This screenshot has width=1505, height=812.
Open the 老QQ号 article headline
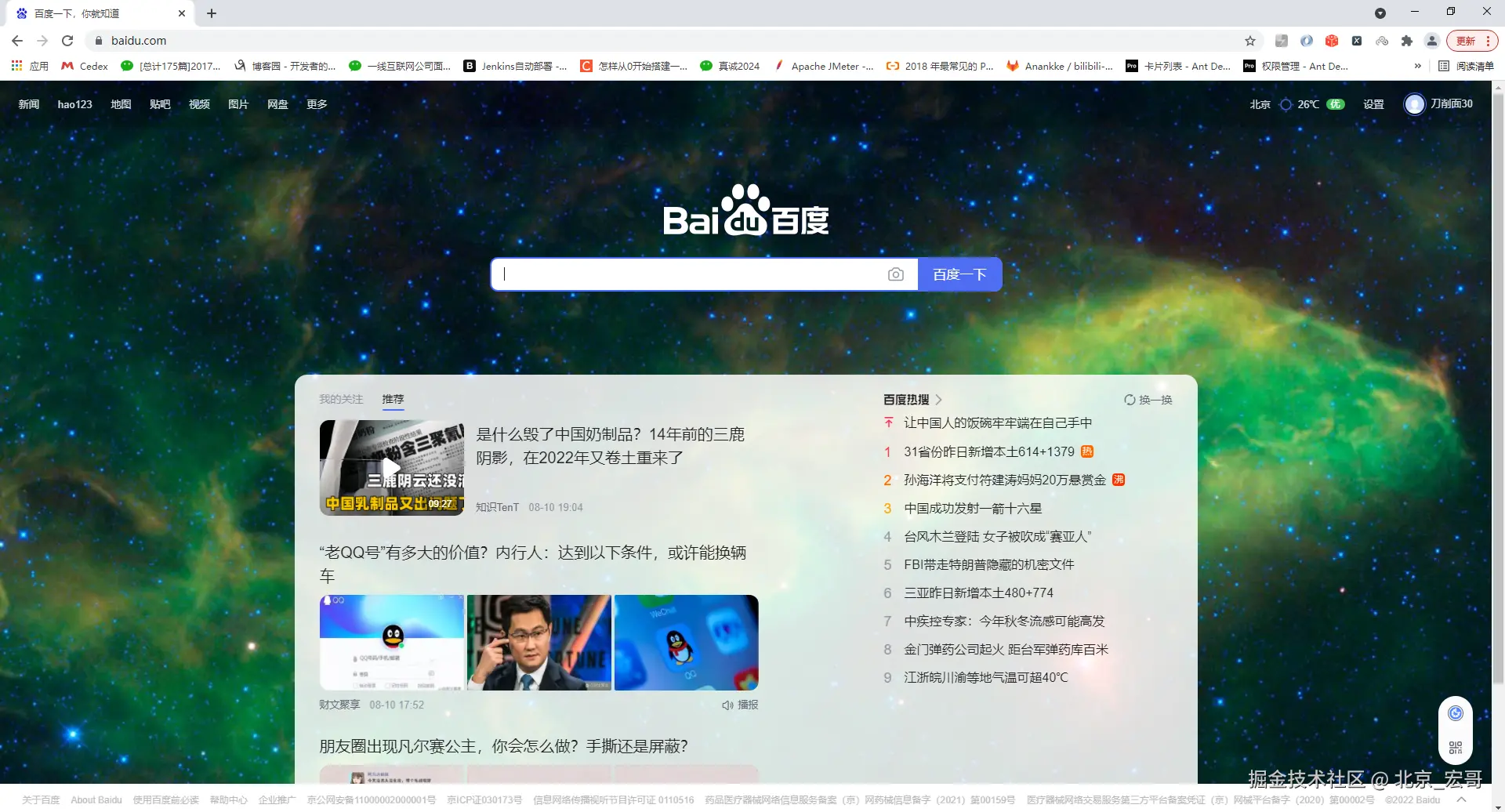point(533,564)
